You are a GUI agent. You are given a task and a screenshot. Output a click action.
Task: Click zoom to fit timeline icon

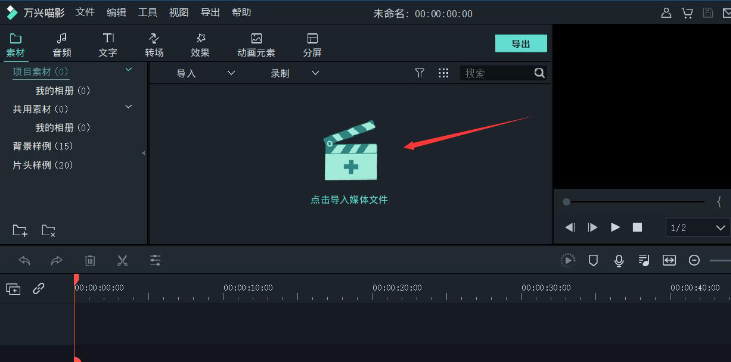coord(669,260)
